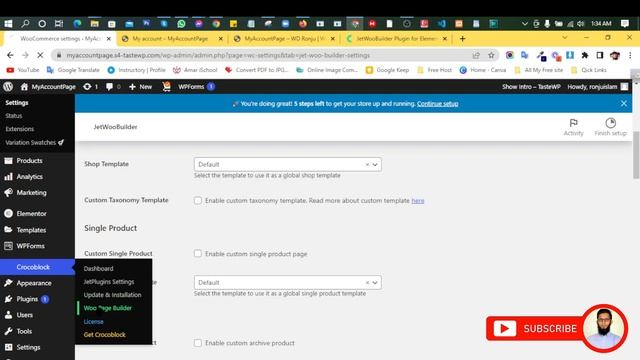Click the page vertical scrollbar
640x360 pixels.
[x=636, y=155]
